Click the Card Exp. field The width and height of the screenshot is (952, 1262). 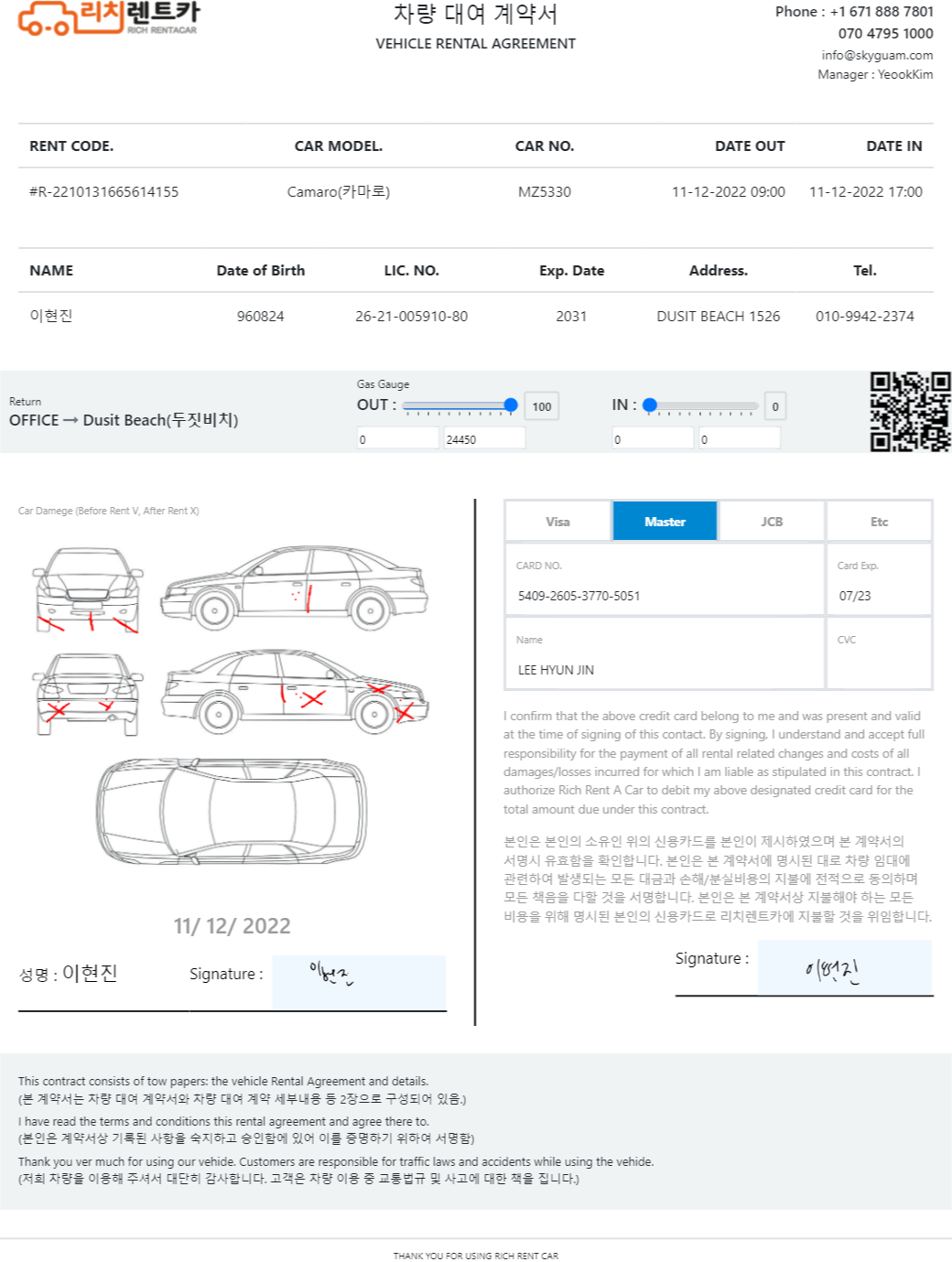pos(879,580)
